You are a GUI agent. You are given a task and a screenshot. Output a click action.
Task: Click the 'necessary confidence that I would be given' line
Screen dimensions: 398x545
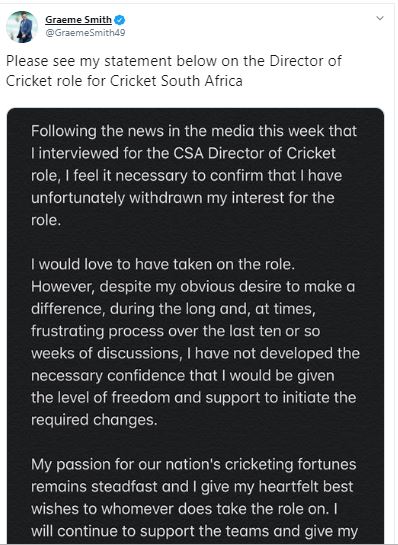(183, 376)
